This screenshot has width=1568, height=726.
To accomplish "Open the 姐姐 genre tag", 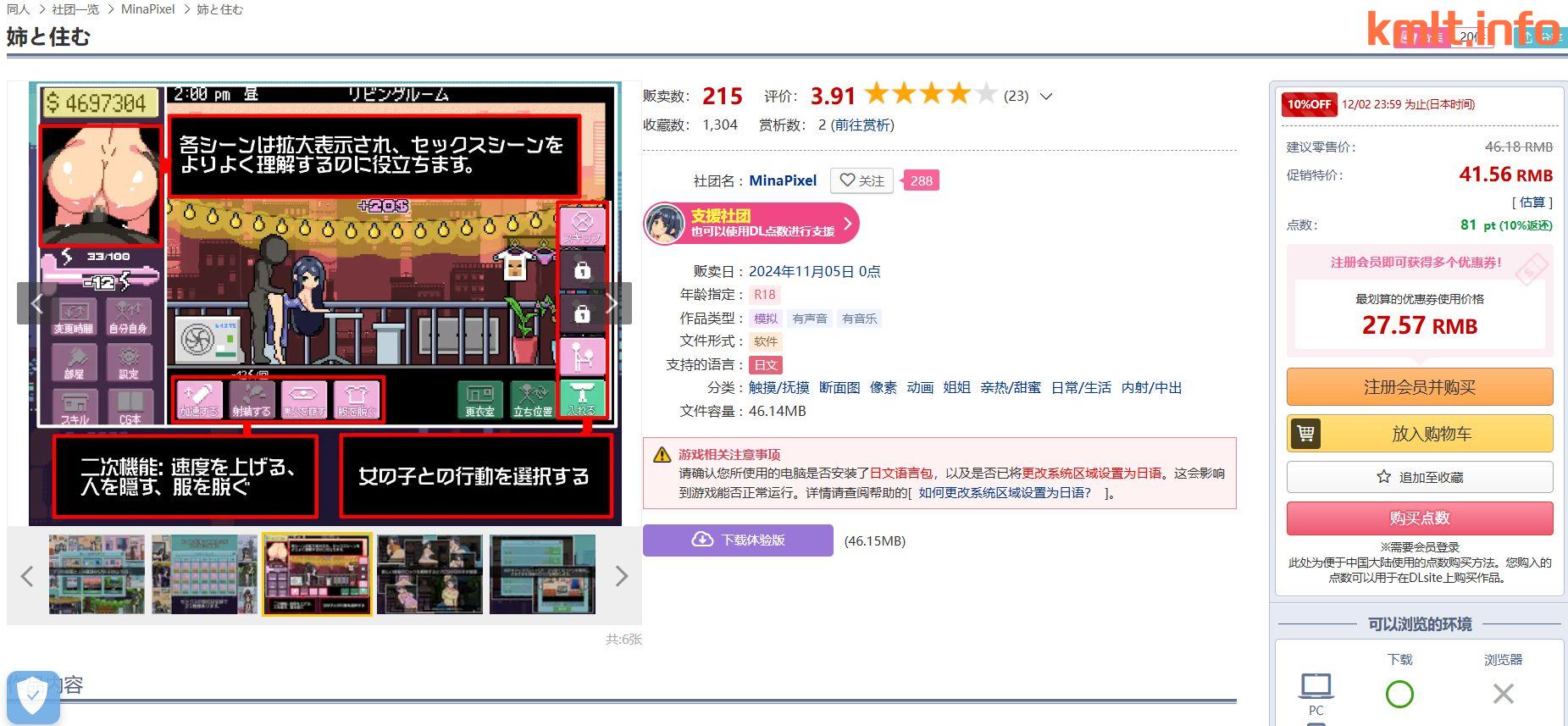I will [957, 387].
